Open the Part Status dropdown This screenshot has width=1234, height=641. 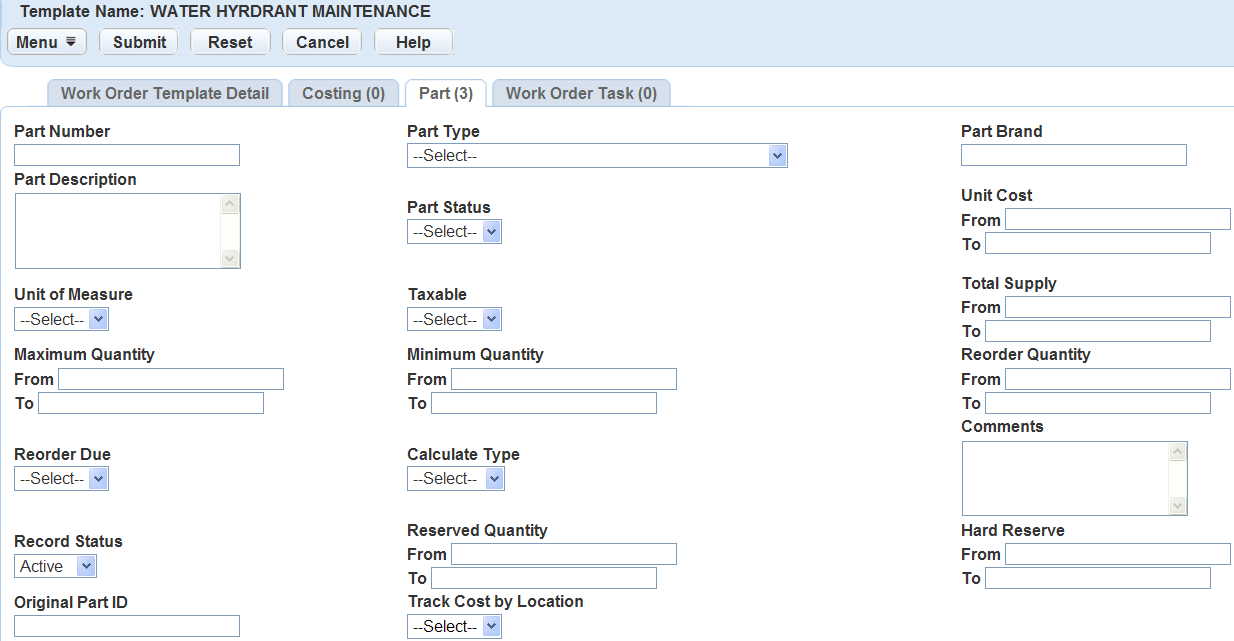point(454,232)
